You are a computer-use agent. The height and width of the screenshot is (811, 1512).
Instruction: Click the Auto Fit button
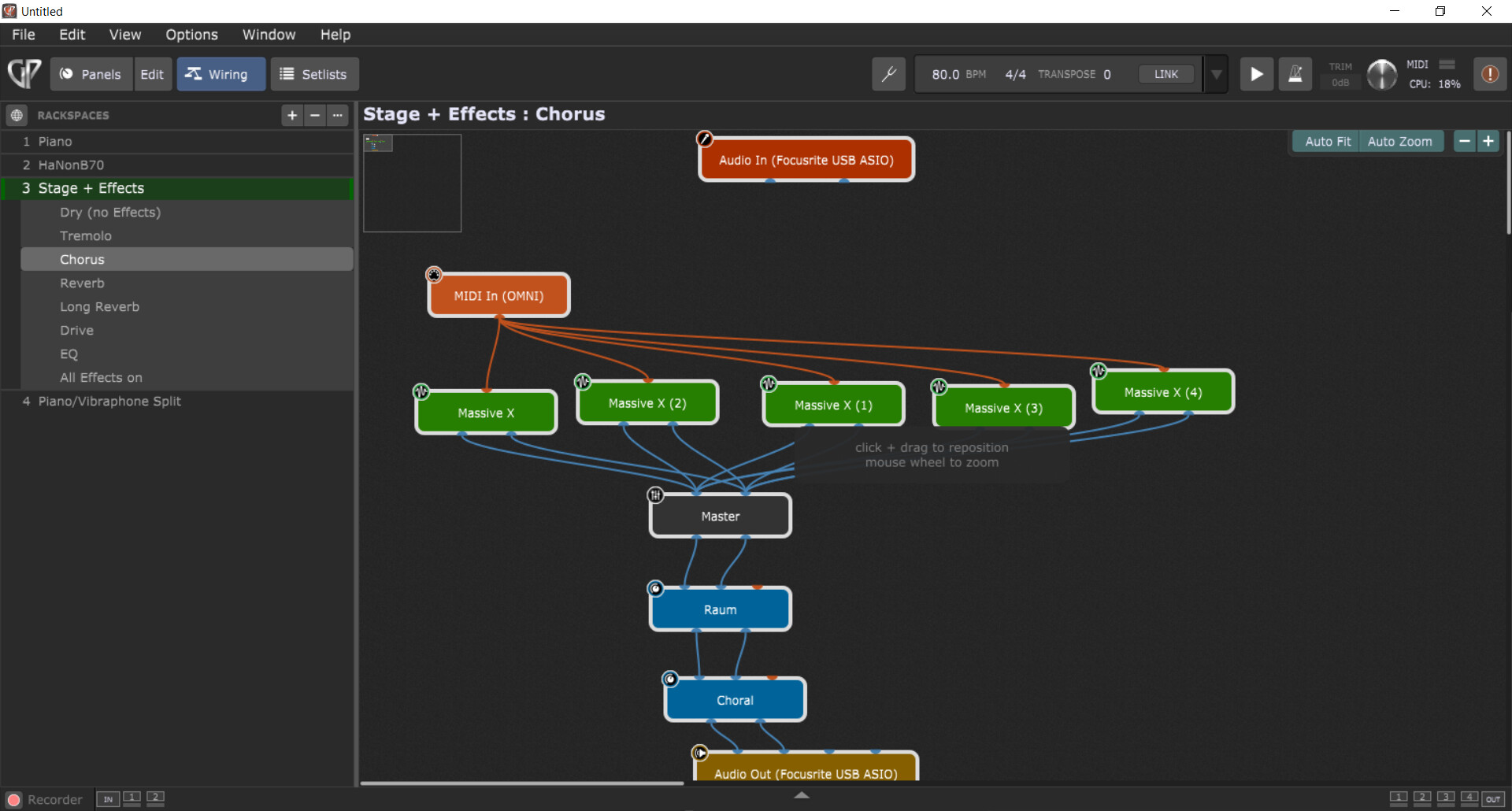click(1327, 141)
